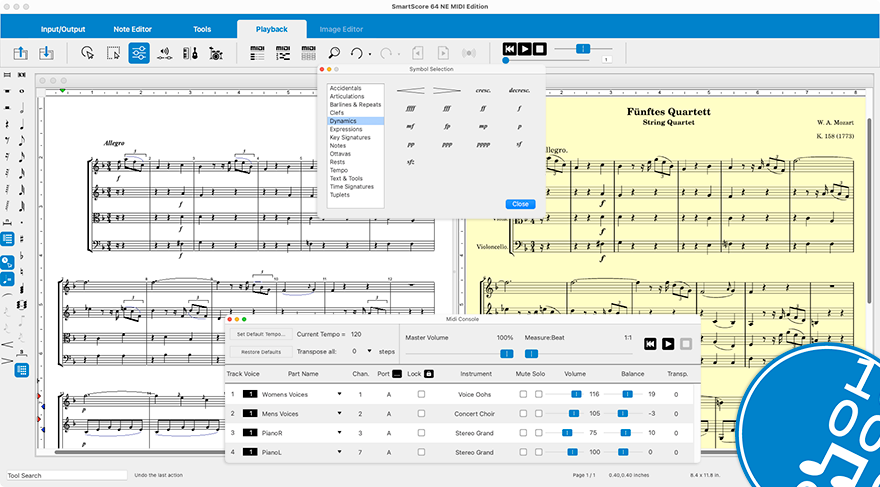Image resolution: width=880 pixels, height=487 pixels.
Task: Switch to the Input/Output tab
Action: 63,29
